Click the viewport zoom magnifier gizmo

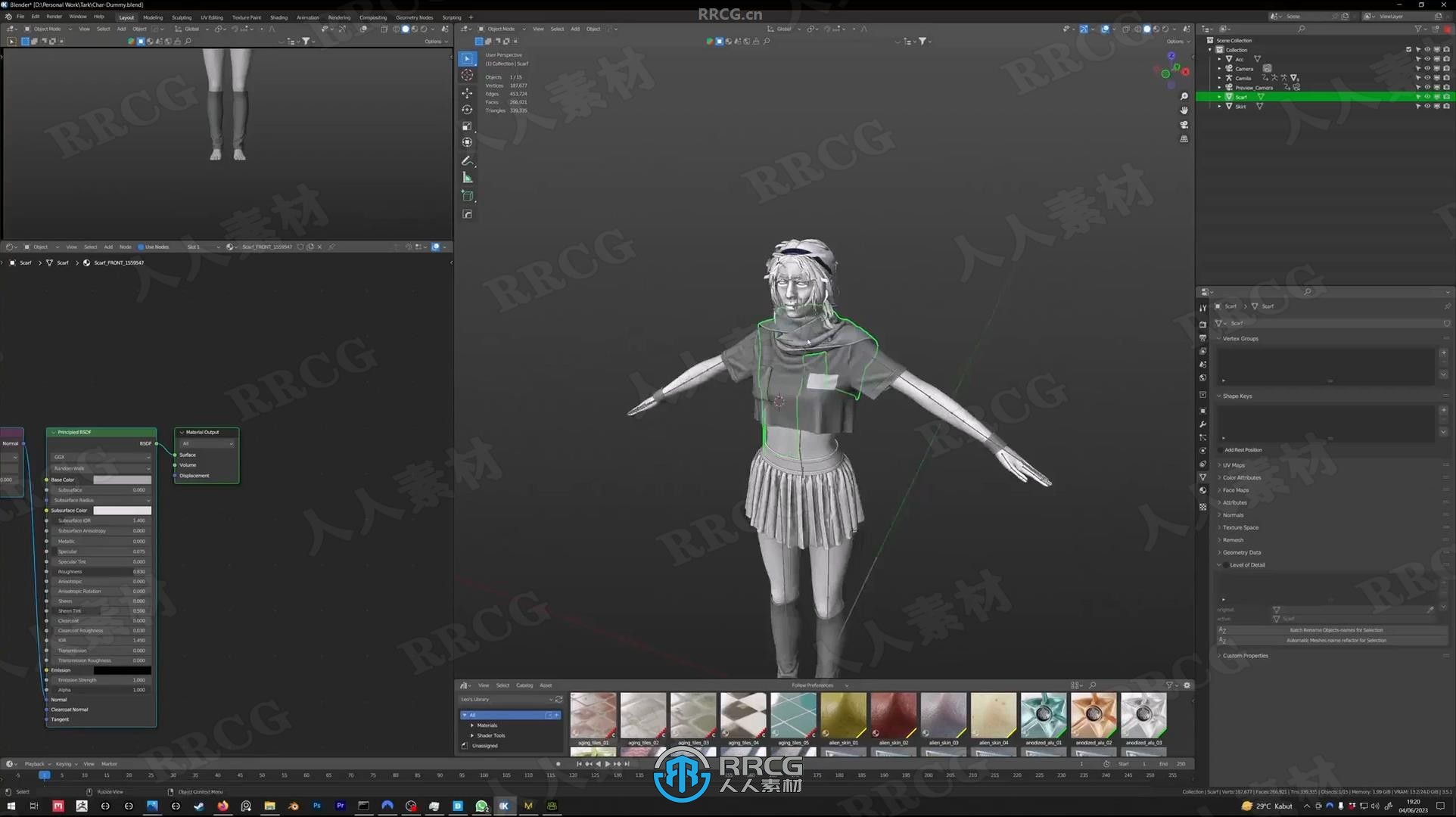[1184, 97]
